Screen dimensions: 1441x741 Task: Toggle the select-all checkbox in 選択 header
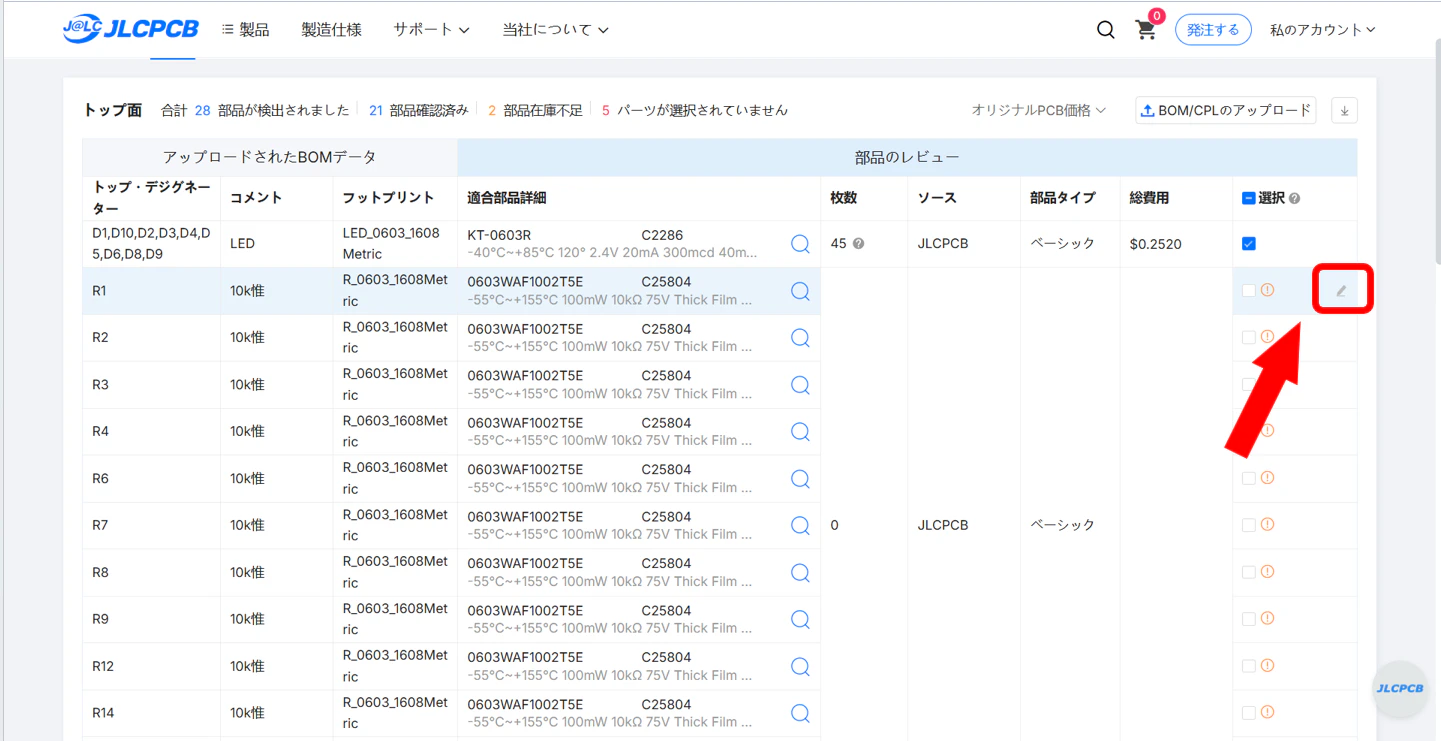click(x=1248, y=198)
